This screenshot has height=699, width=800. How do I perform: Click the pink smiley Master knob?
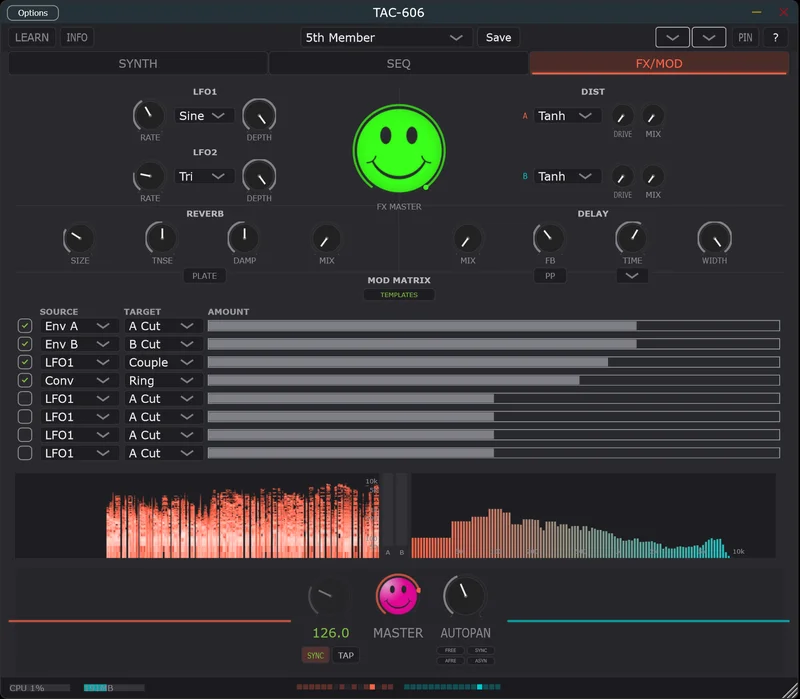pyautogui.click(x=397, y=597)
